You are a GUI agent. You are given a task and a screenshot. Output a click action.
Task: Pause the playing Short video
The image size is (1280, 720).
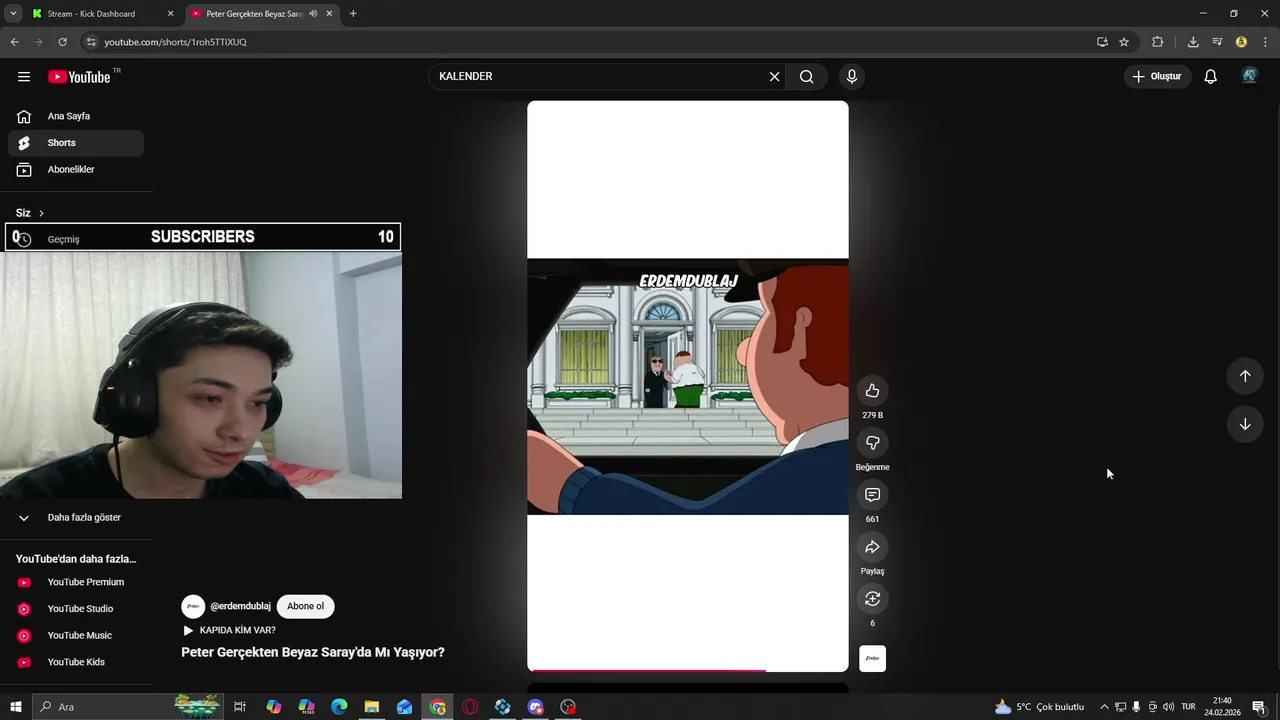(x=688, y=386)
